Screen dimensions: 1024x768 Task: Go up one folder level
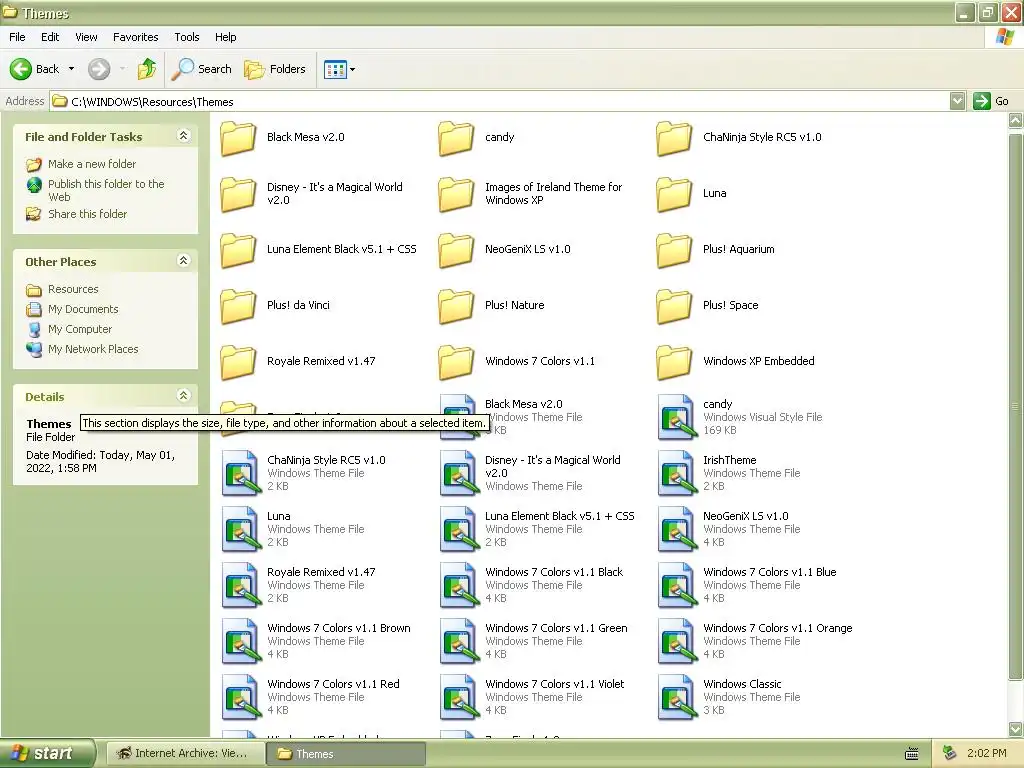click(147, 69)
